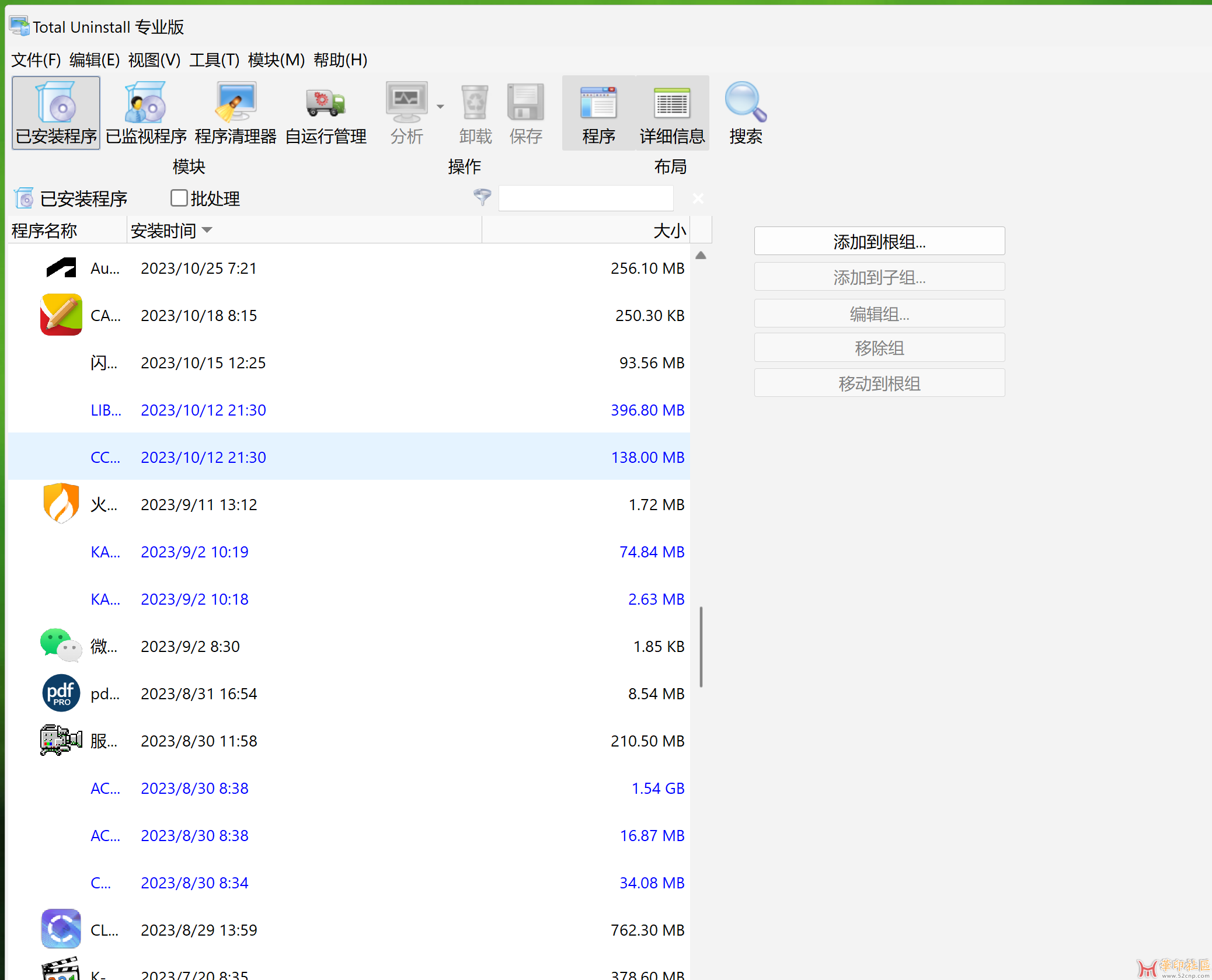Select the 16.87 MB size entry

(652, 835)
